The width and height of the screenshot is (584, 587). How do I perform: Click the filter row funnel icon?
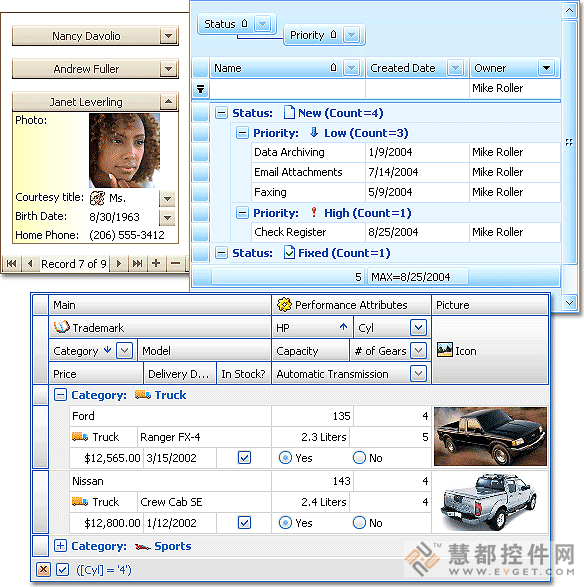coord(201,89)
